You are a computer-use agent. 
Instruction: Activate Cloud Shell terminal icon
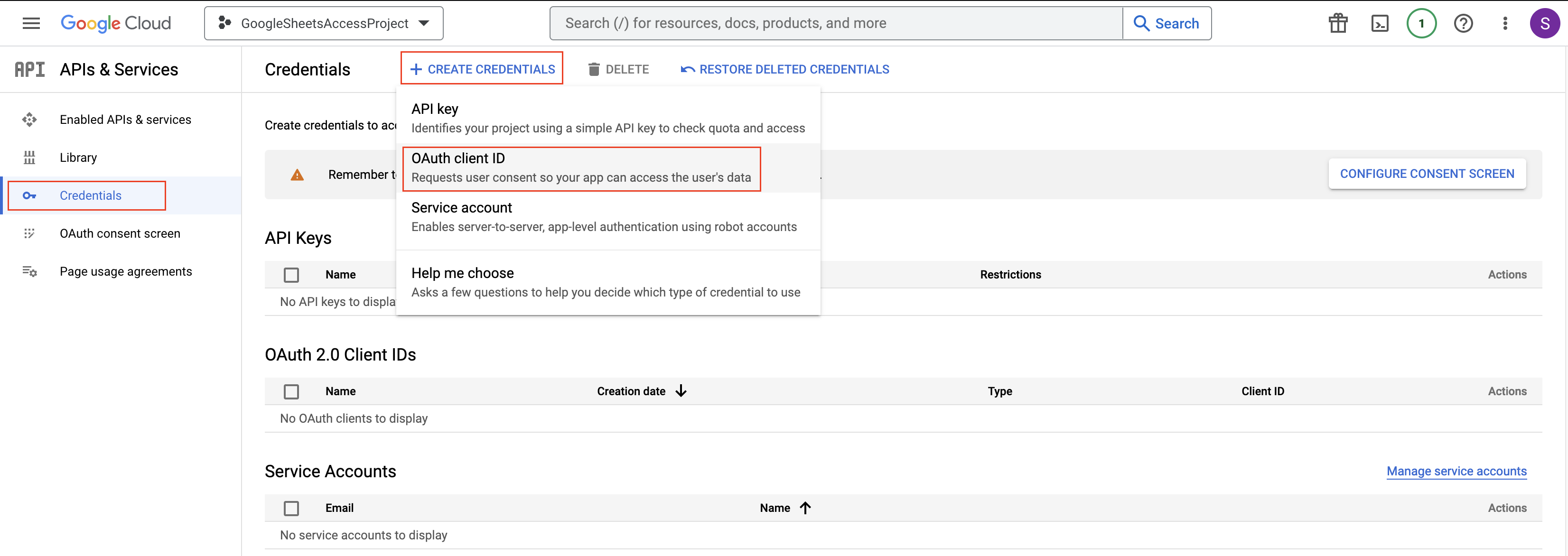click(1379, 23)
